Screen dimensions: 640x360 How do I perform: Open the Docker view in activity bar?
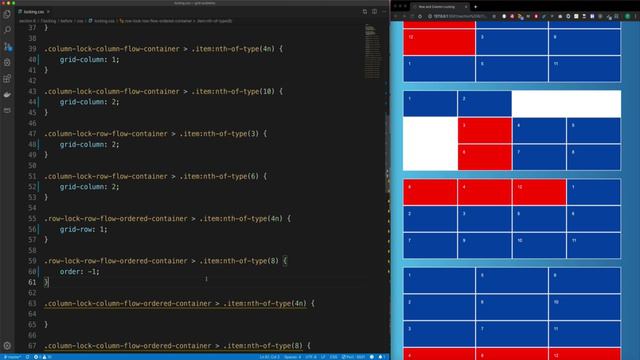tap(7, 94)
